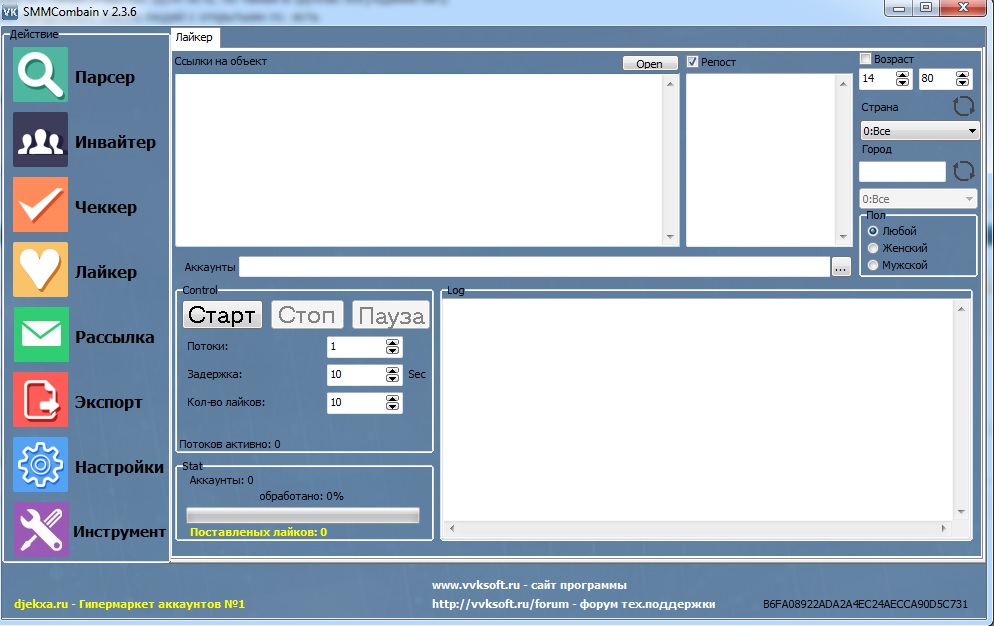
Task: Select the Женский gender option
Action: tap(873, 248)
